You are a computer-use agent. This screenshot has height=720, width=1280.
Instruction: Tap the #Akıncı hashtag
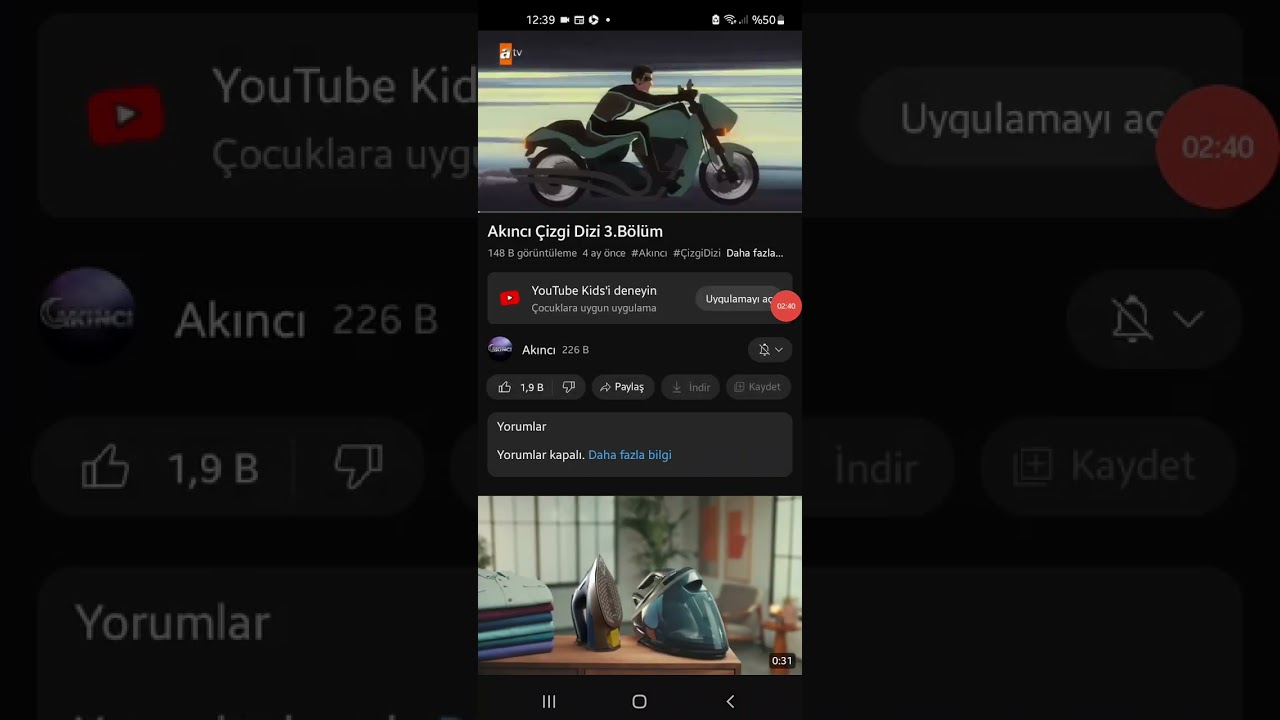(649, 253)
